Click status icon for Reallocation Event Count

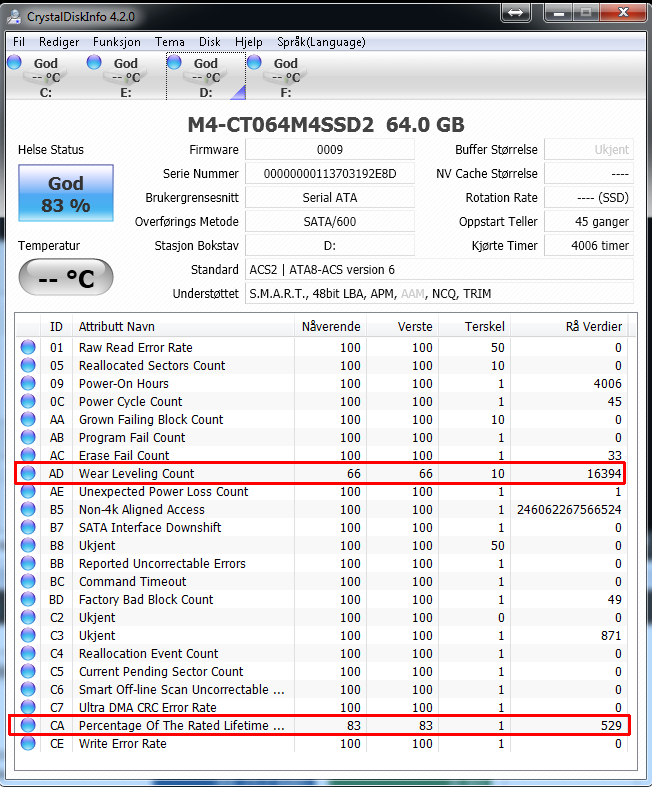pos(28,653)
